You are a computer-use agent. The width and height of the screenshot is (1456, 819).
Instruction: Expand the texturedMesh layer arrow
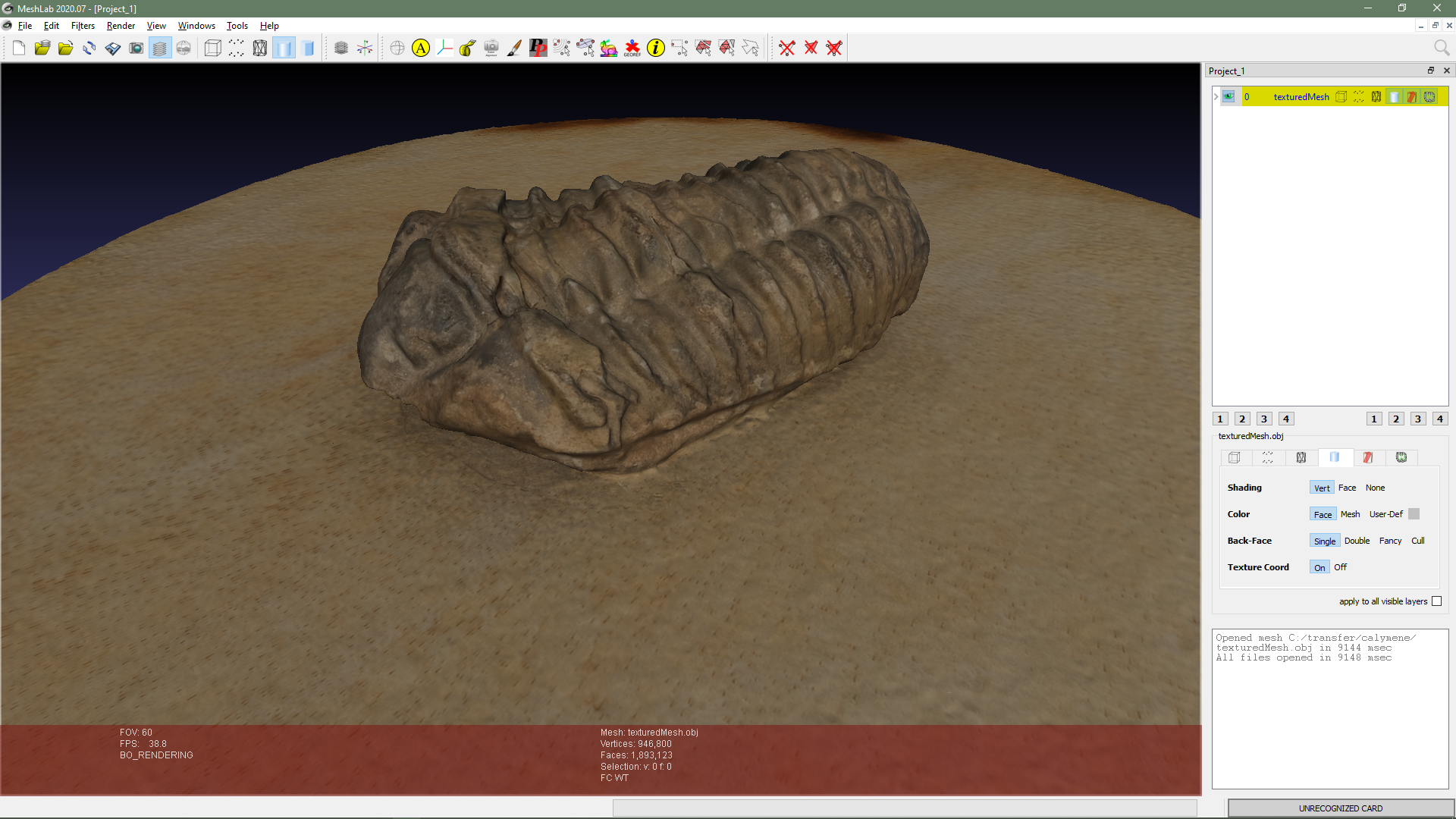pos(1216,97)
